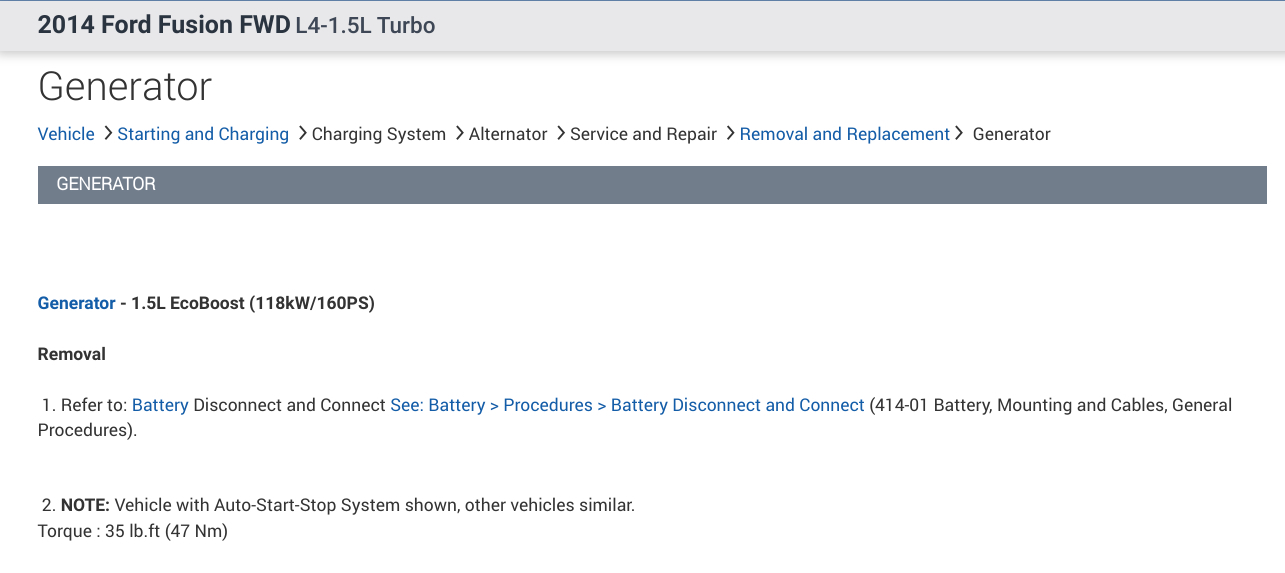Screen dimensions: 1285x573
Task: Click the chevron after Charging System breadcrumb
Action: 459,133
